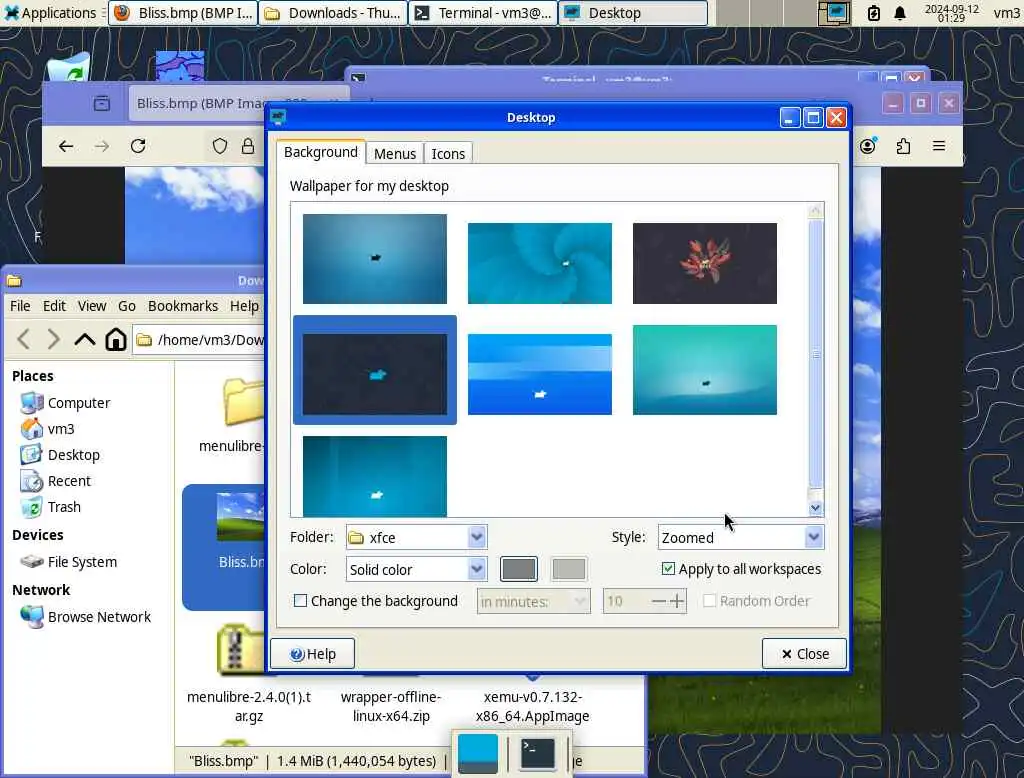
Task: Click Firefox tracking protection shield icon
Action: point(220,146)
